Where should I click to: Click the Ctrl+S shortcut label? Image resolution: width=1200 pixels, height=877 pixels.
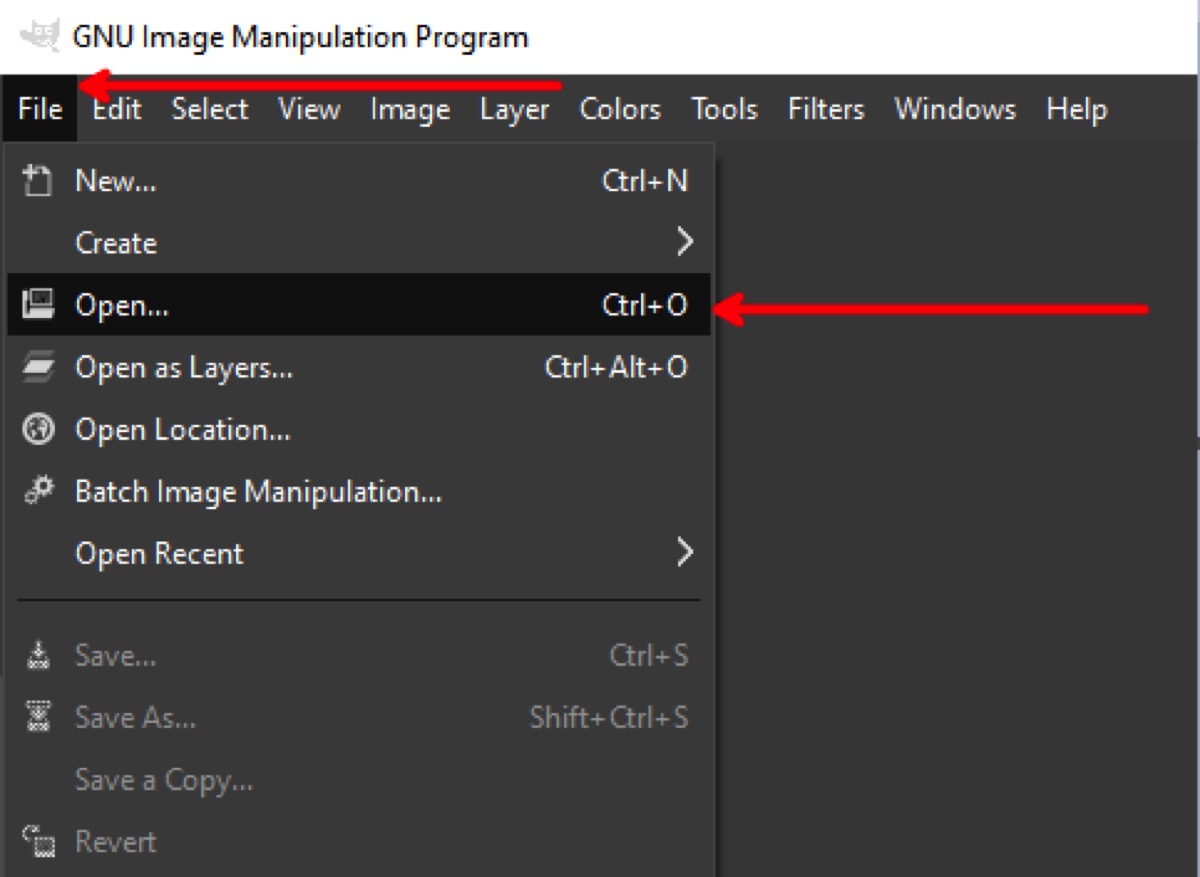(x=649, y=656)
